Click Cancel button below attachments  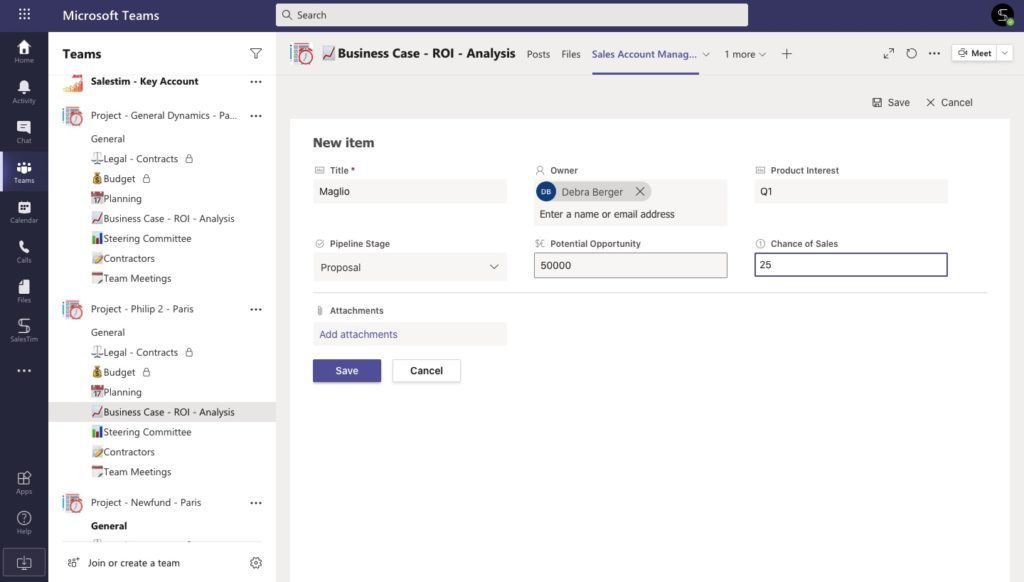tap(426, 370)
